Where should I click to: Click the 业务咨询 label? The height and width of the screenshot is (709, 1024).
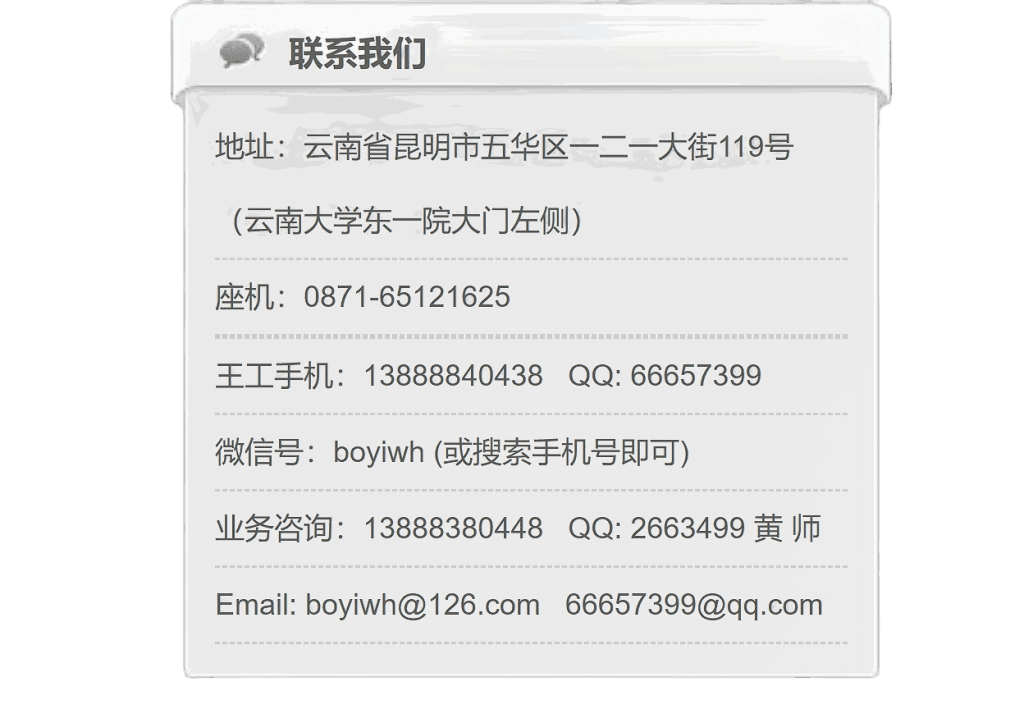274,528
